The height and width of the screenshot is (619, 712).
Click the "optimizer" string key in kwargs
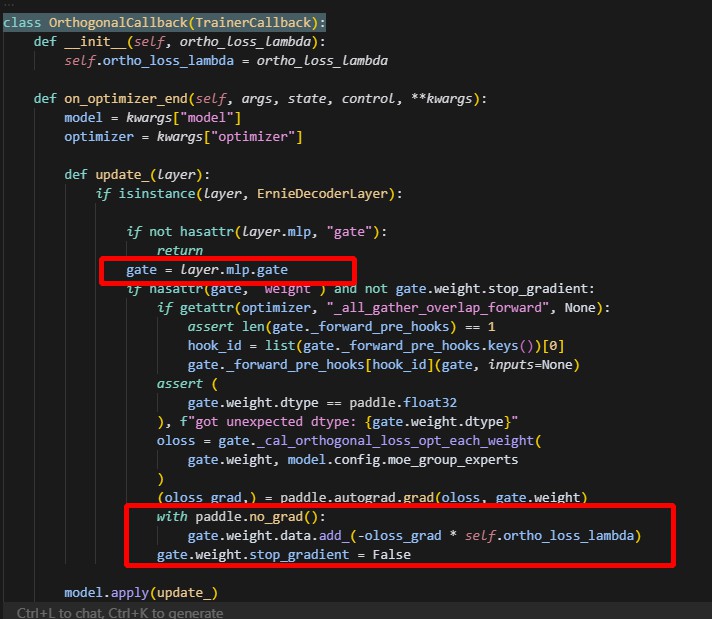click(255, 136)
